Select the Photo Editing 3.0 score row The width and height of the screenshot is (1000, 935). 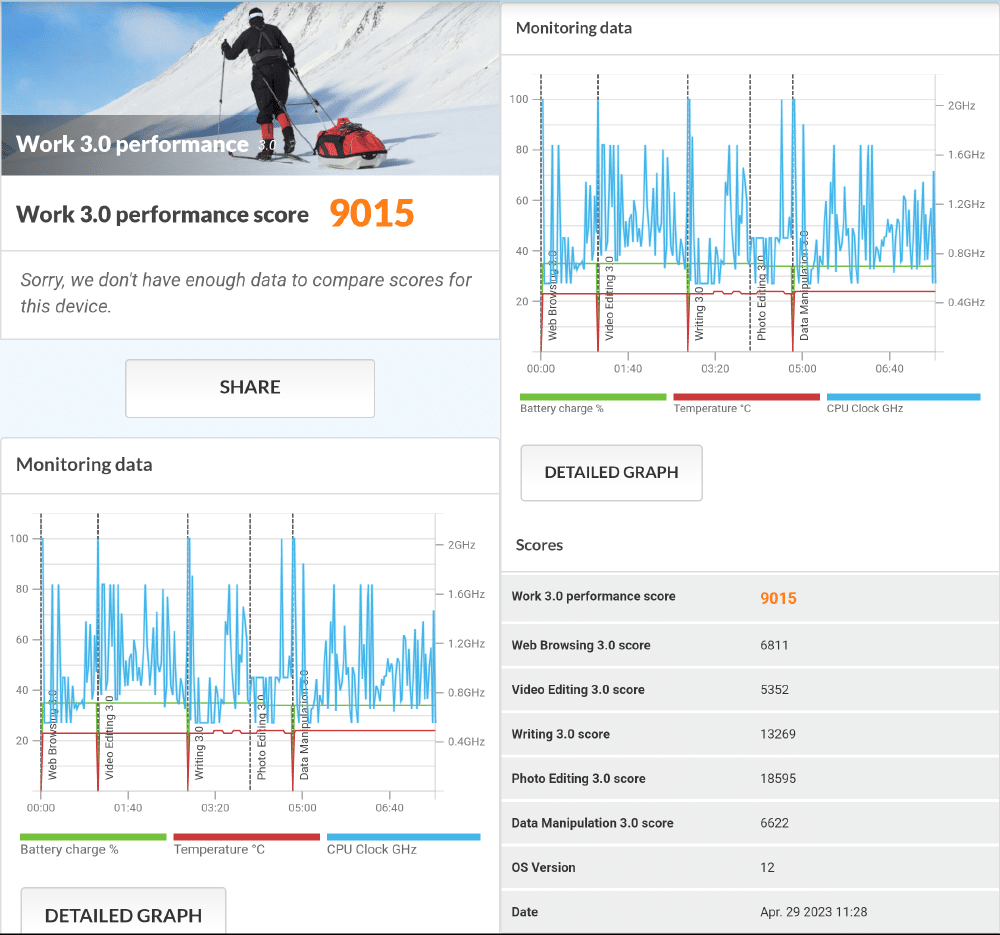click(750, 778)
